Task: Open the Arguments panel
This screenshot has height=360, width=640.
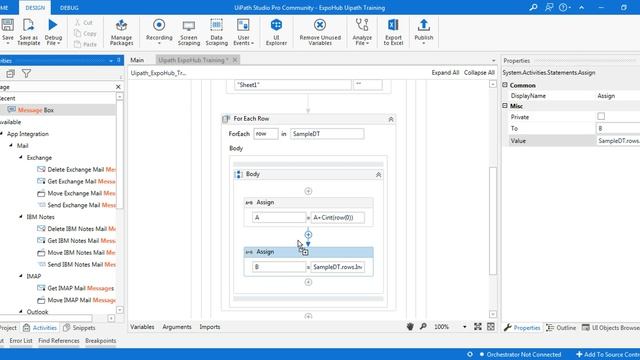Action: point(177,327)
